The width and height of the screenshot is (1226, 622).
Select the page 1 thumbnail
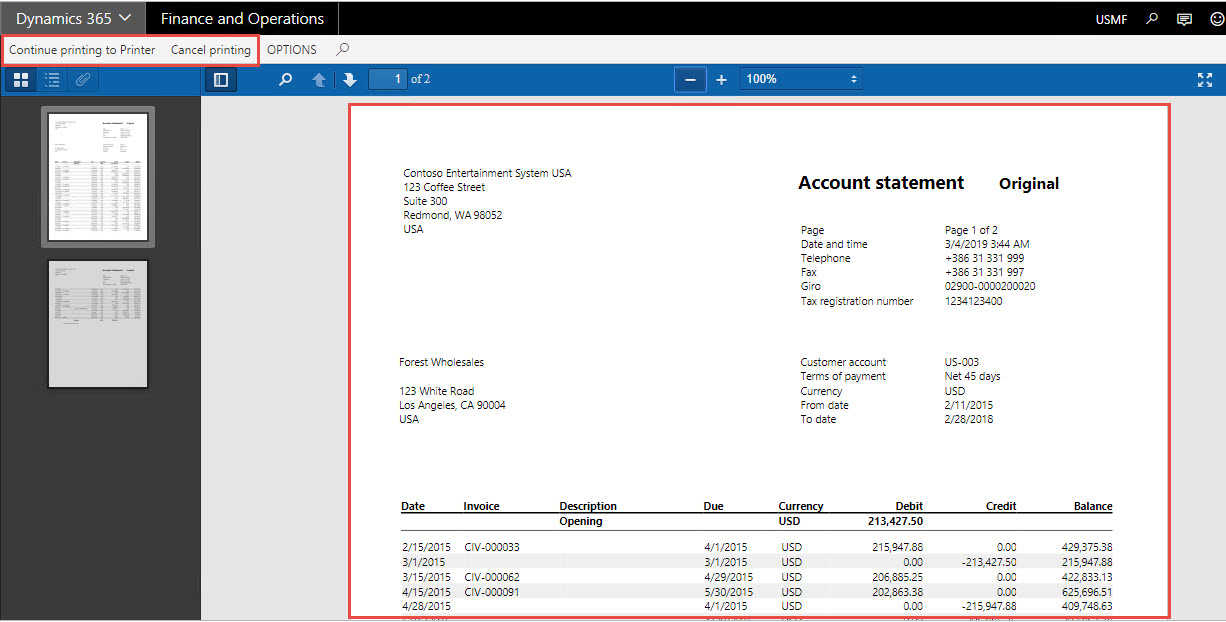(x=98, y=176)
